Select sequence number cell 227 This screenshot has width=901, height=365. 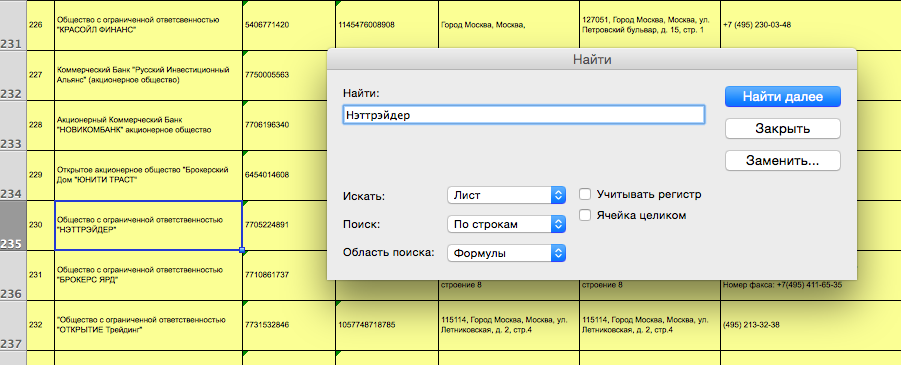40,76
